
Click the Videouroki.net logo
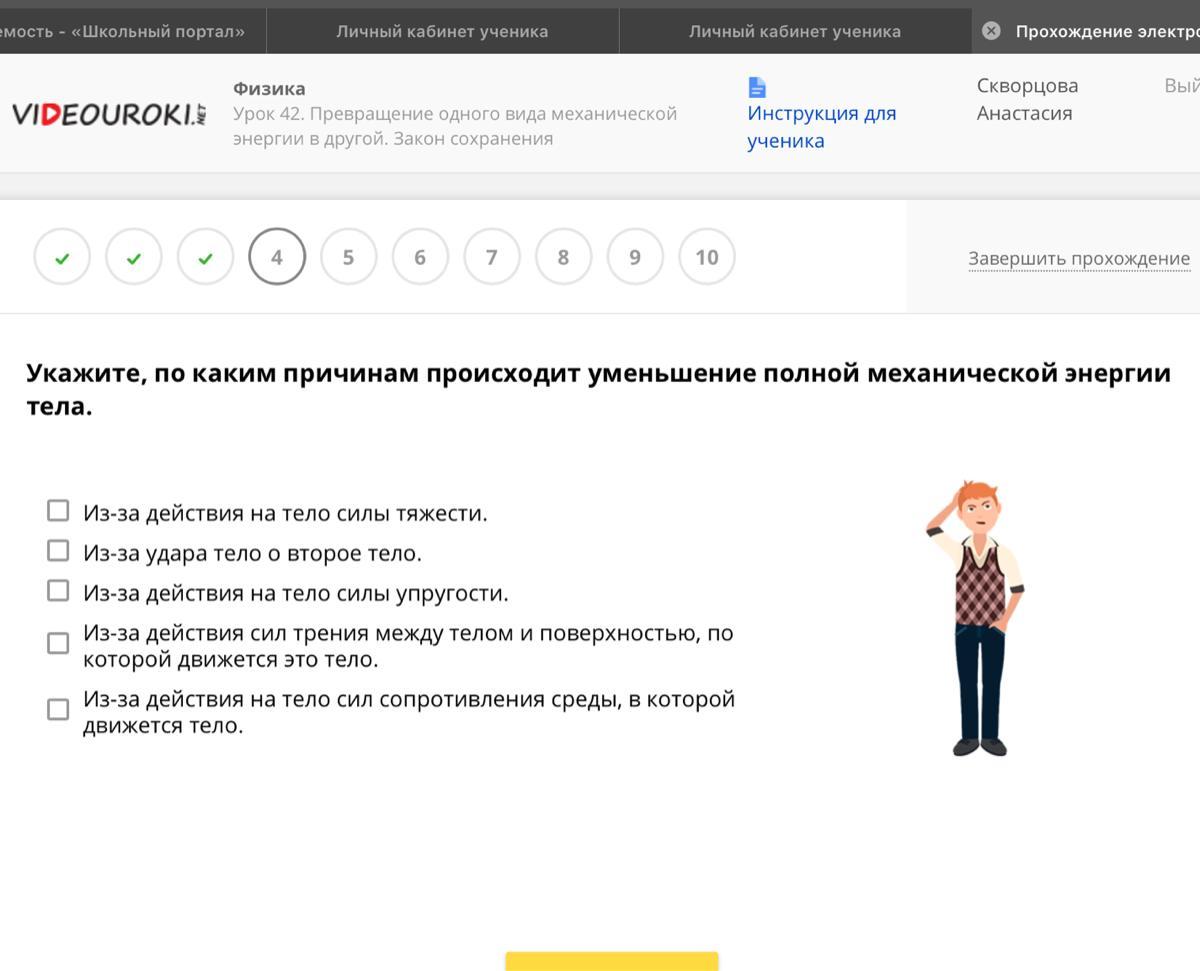pyautogui.click(x=108, y=114)
